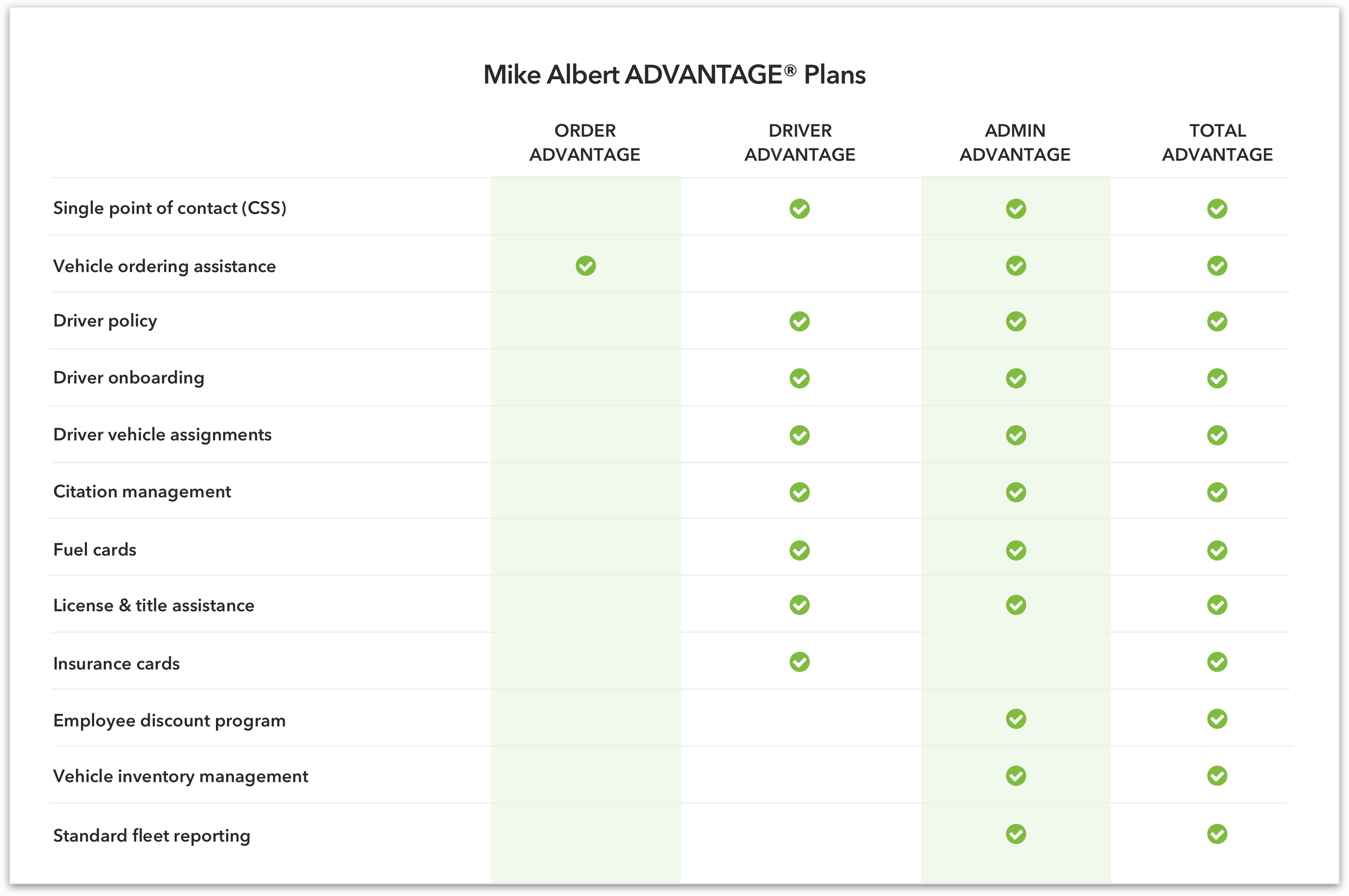Click Total Advantage citation management checkmark

[1217, 492]
